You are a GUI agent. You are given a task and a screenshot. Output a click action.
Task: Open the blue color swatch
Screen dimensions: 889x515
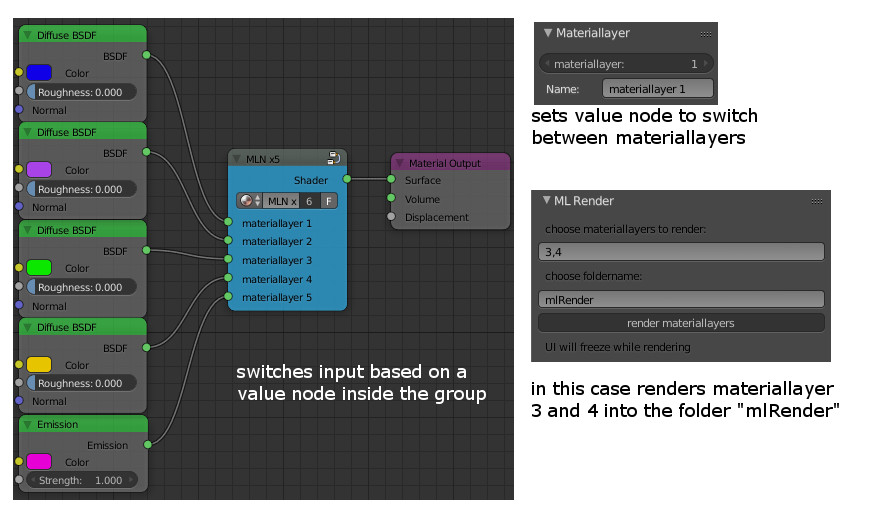(x=39, y=73)
